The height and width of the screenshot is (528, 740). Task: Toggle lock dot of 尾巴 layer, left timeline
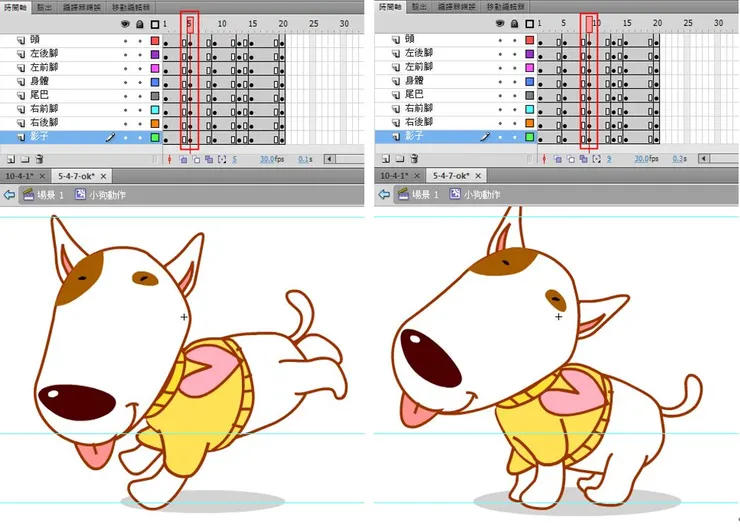[140, 96]
